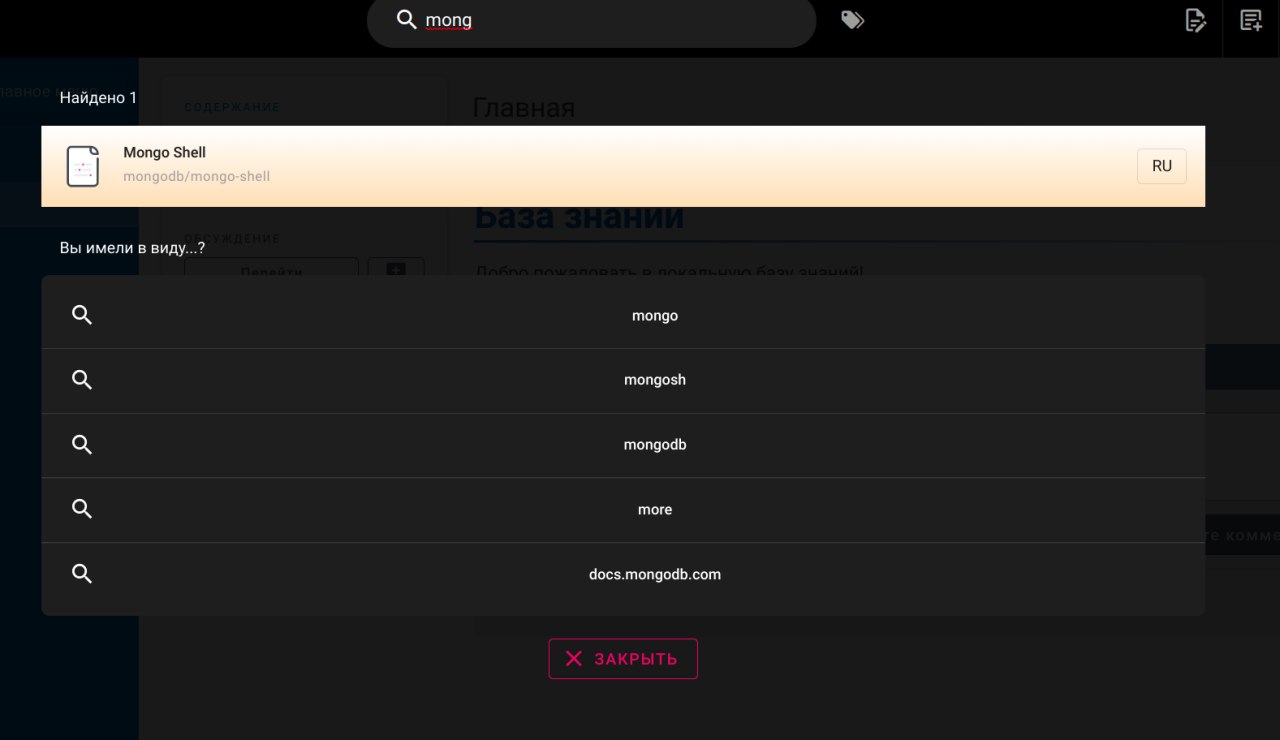The height and width of the screenshot is (740, 1280).
Task: Open the Mongo Shell search result
Action: pyautogui.click(x=623, y=166)
